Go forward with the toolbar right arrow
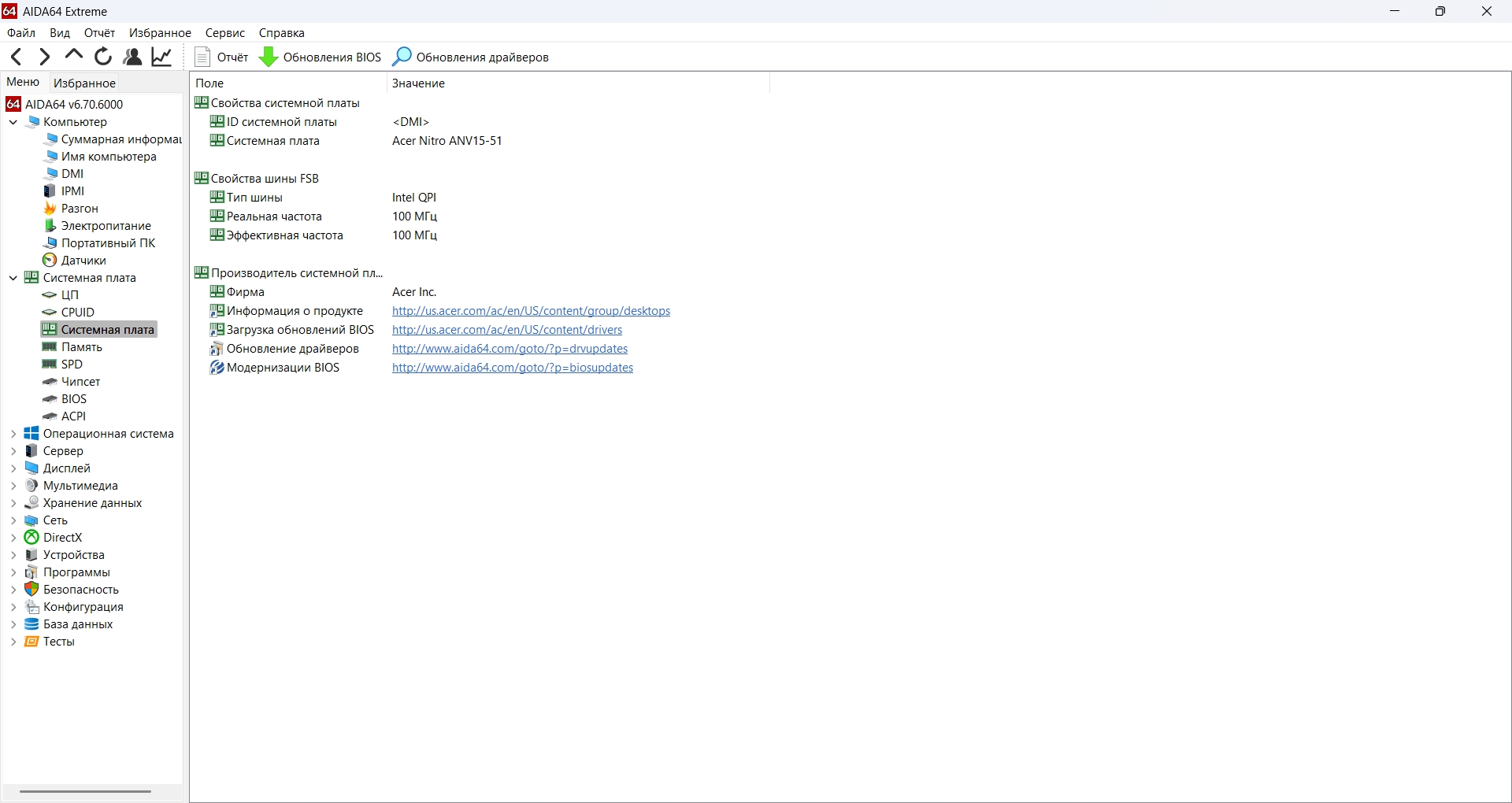The height and width of the screenshot is (803, 1512). [x=44, y=57]
